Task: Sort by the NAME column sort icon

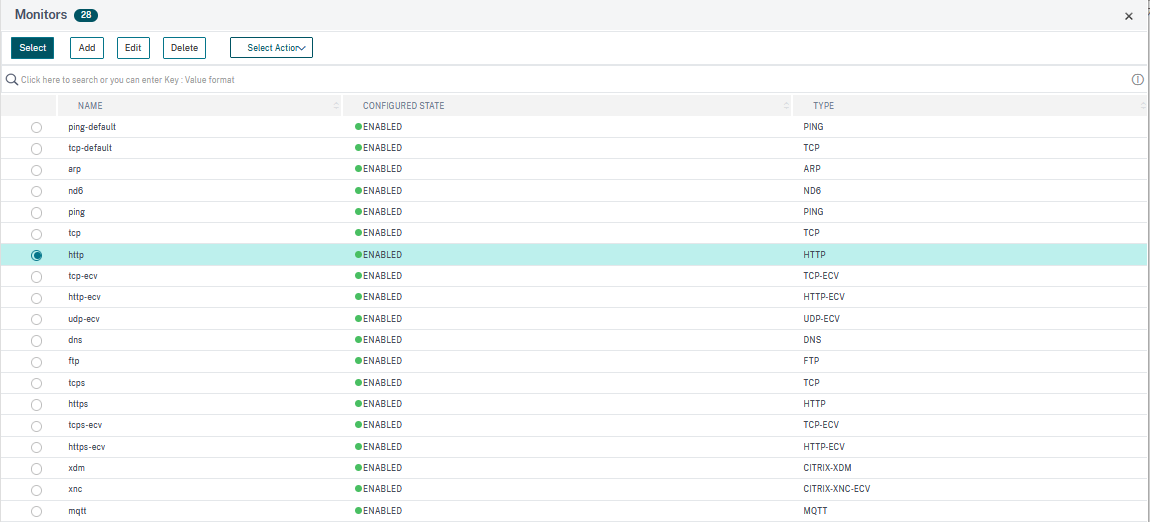Action: tap(336, 106)
